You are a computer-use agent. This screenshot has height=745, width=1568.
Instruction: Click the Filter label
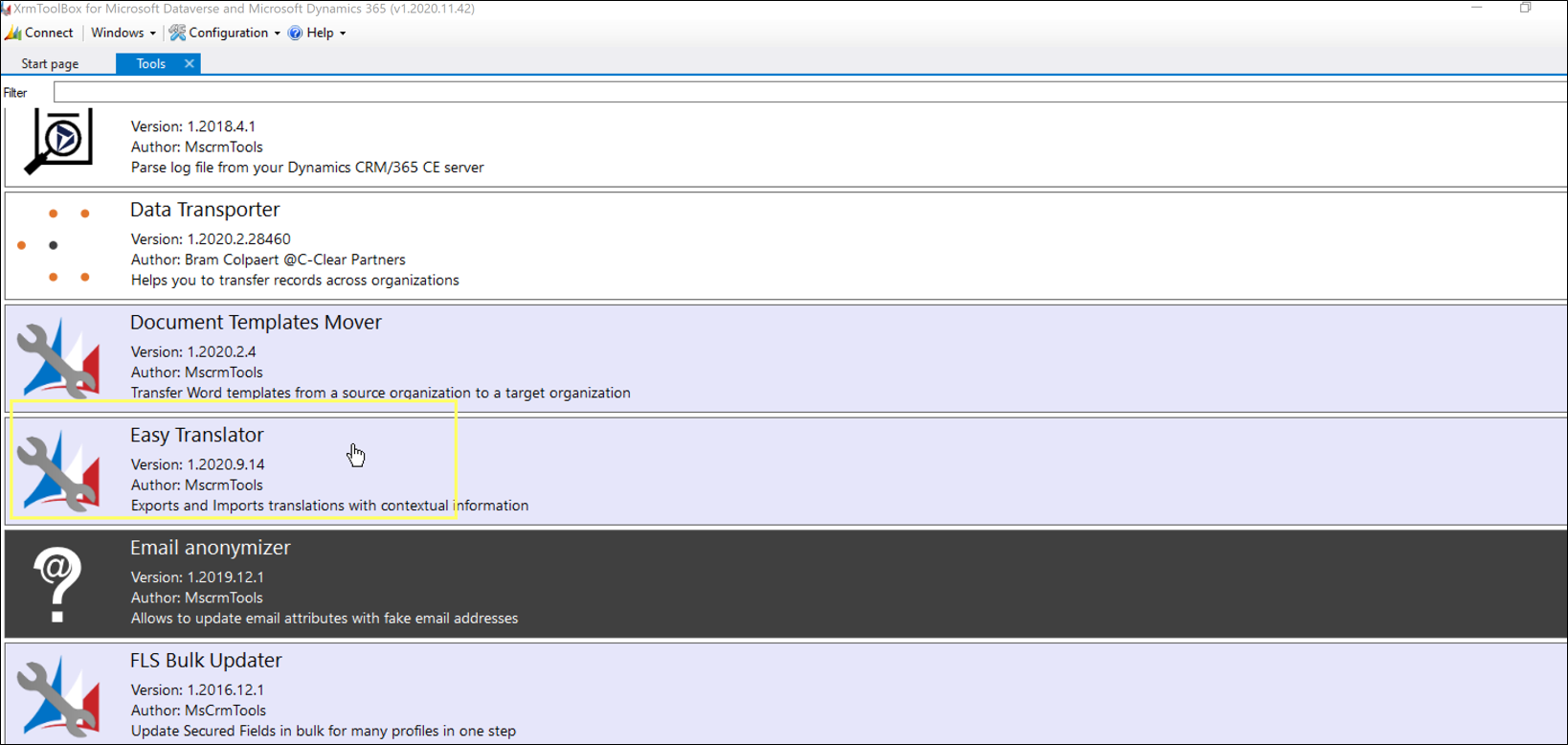point(15,93)
